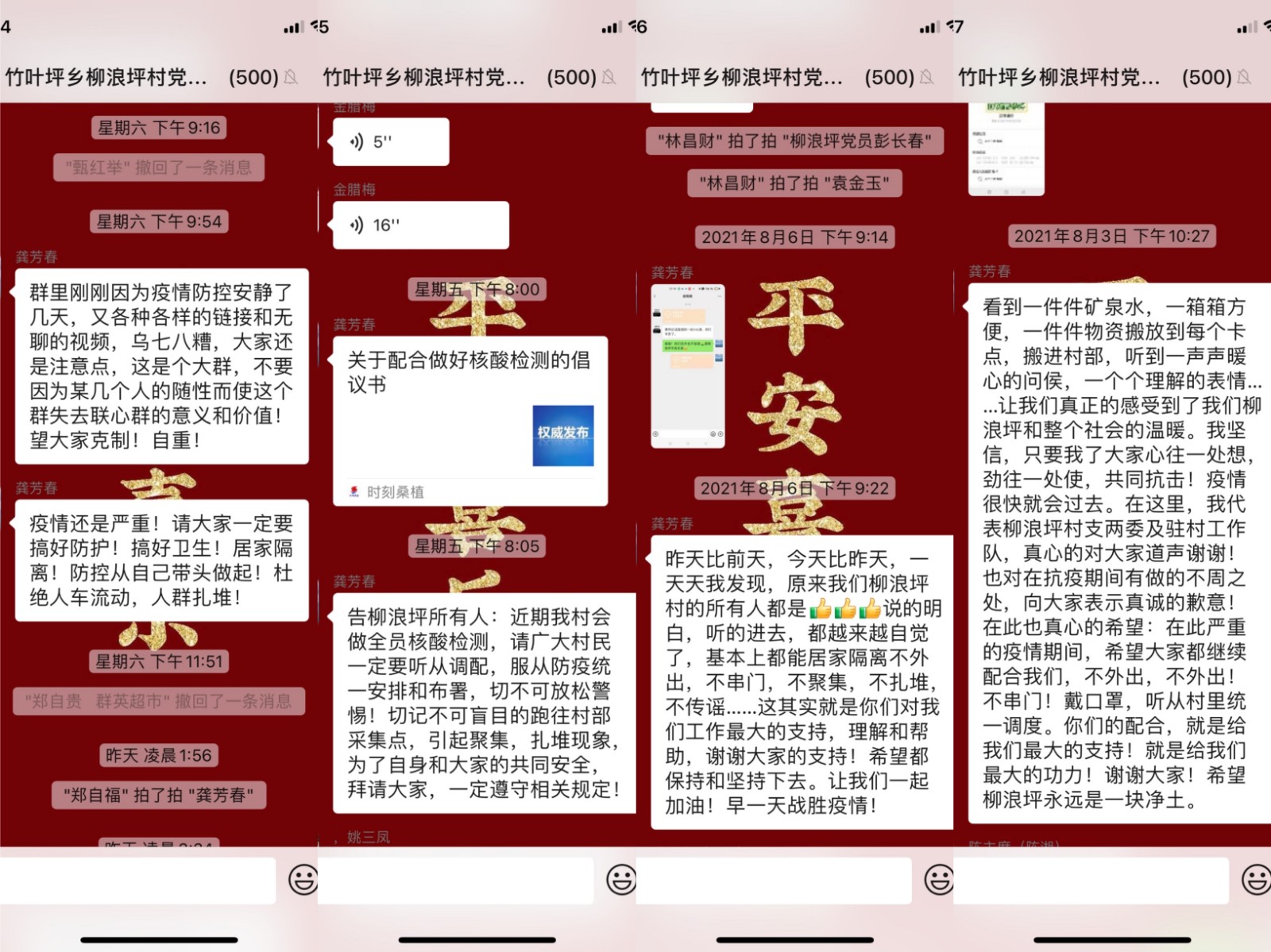Play the 5'' voice message from 金腊梅
Screen dimensions: 1271x952
(x=391, y=142)
